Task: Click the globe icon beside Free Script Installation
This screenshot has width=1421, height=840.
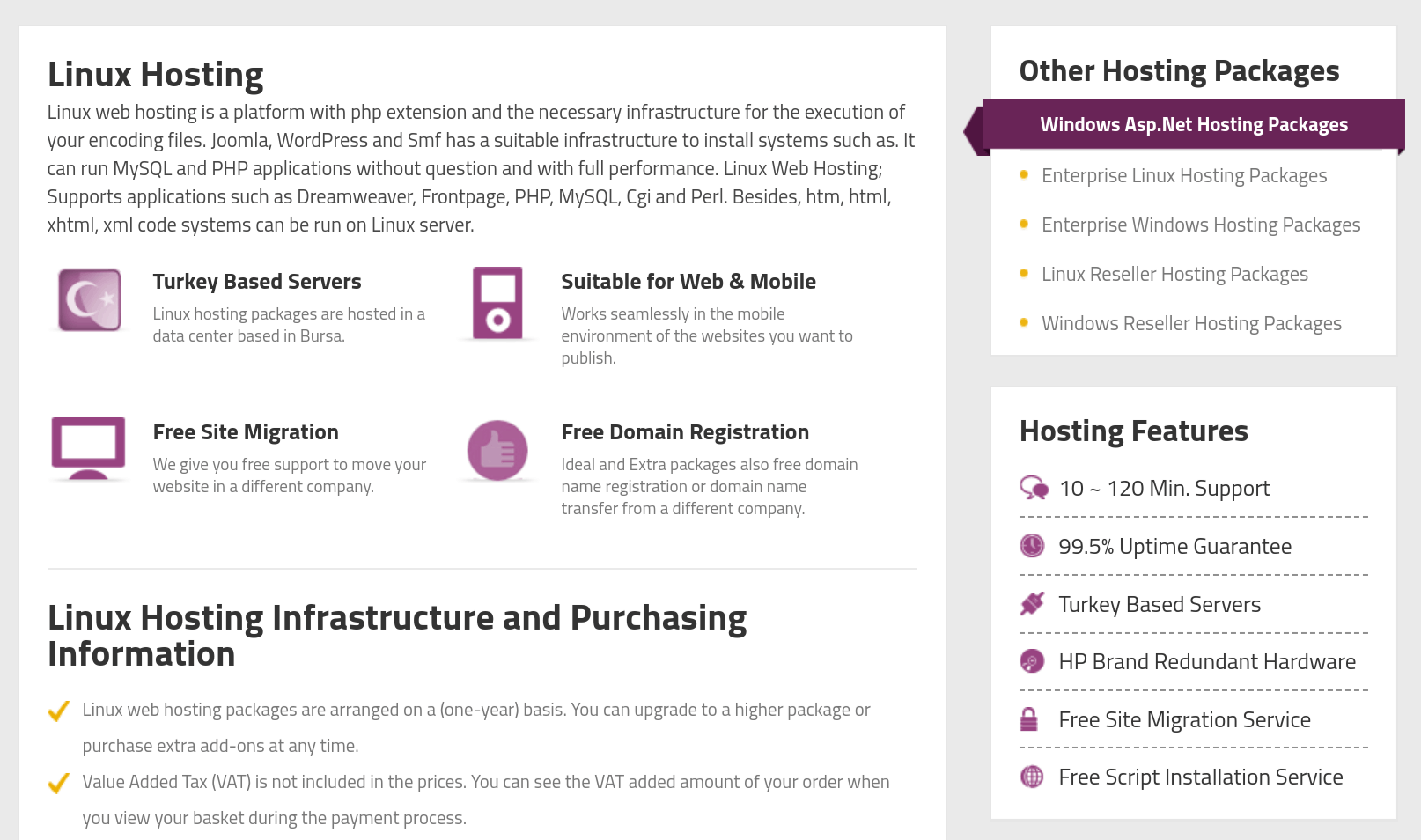Action: tap(1032, 777)
